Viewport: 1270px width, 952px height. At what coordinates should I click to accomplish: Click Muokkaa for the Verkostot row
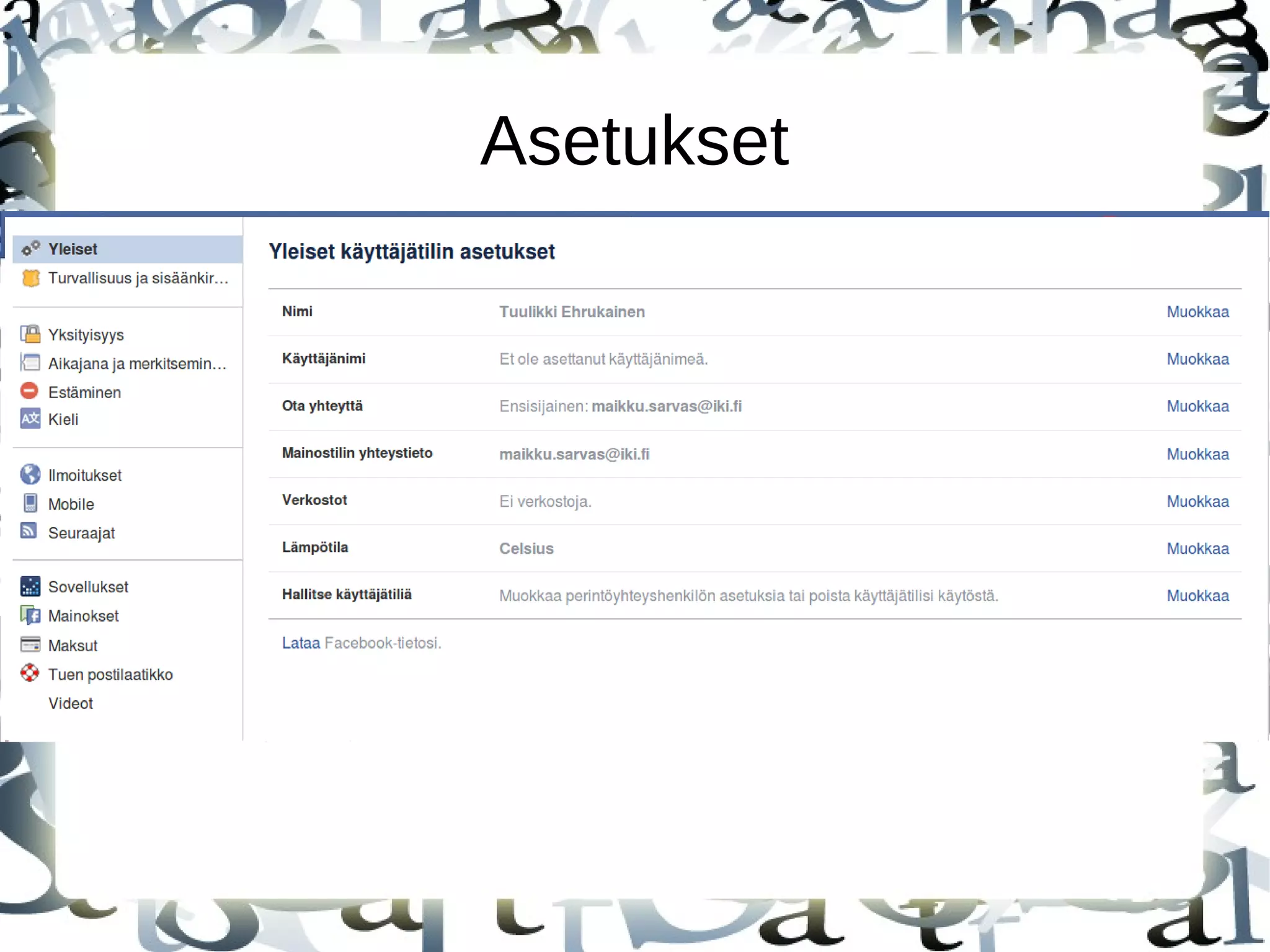pyautogui.click(x=1197, y=500)
